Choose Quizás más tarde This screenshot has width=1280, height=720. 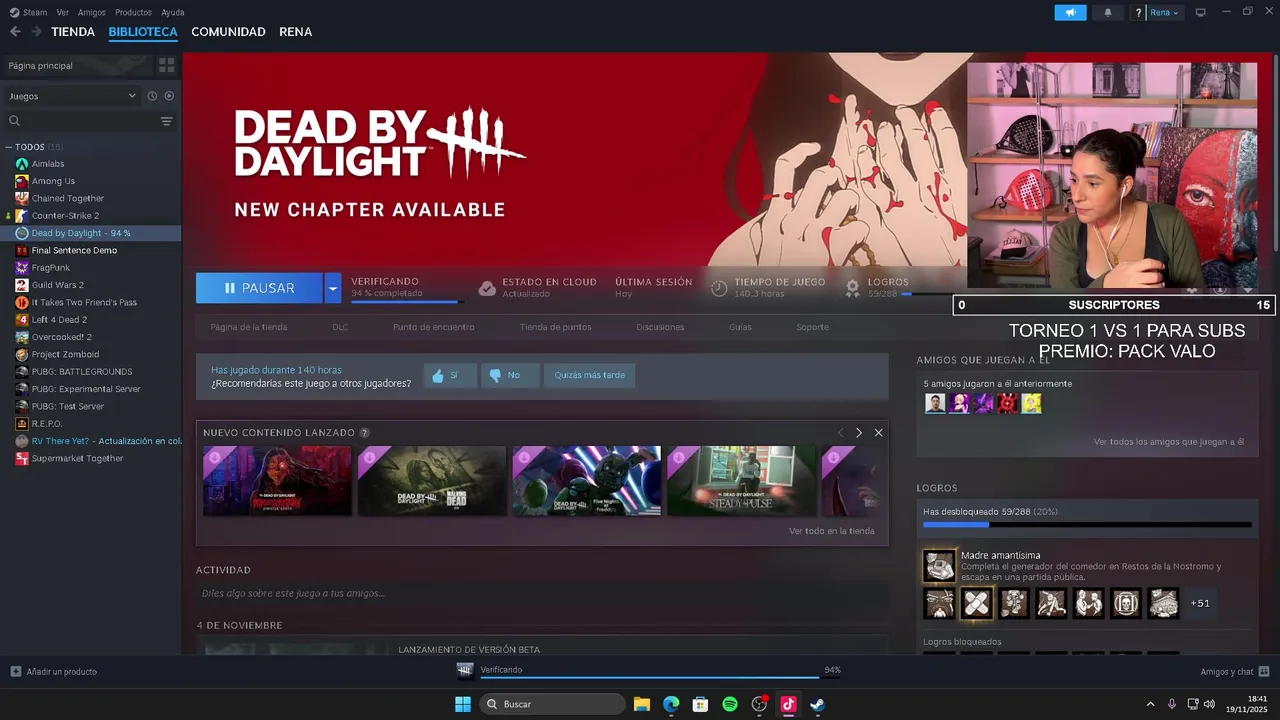click(x=589, y=375)
